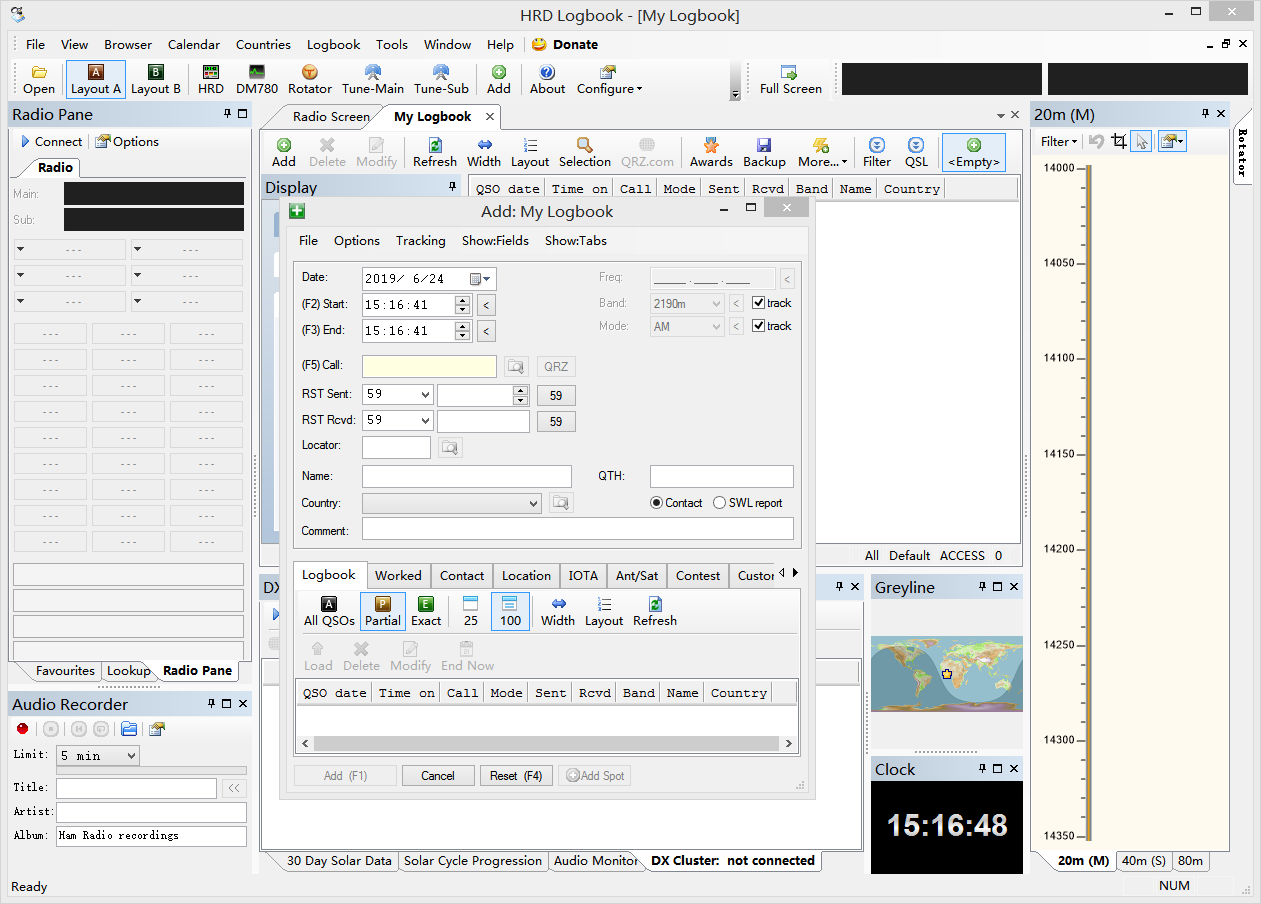This screenshot has width=1261, height=904.
Task: Switch to Layout B
Action: pos(156,80)
